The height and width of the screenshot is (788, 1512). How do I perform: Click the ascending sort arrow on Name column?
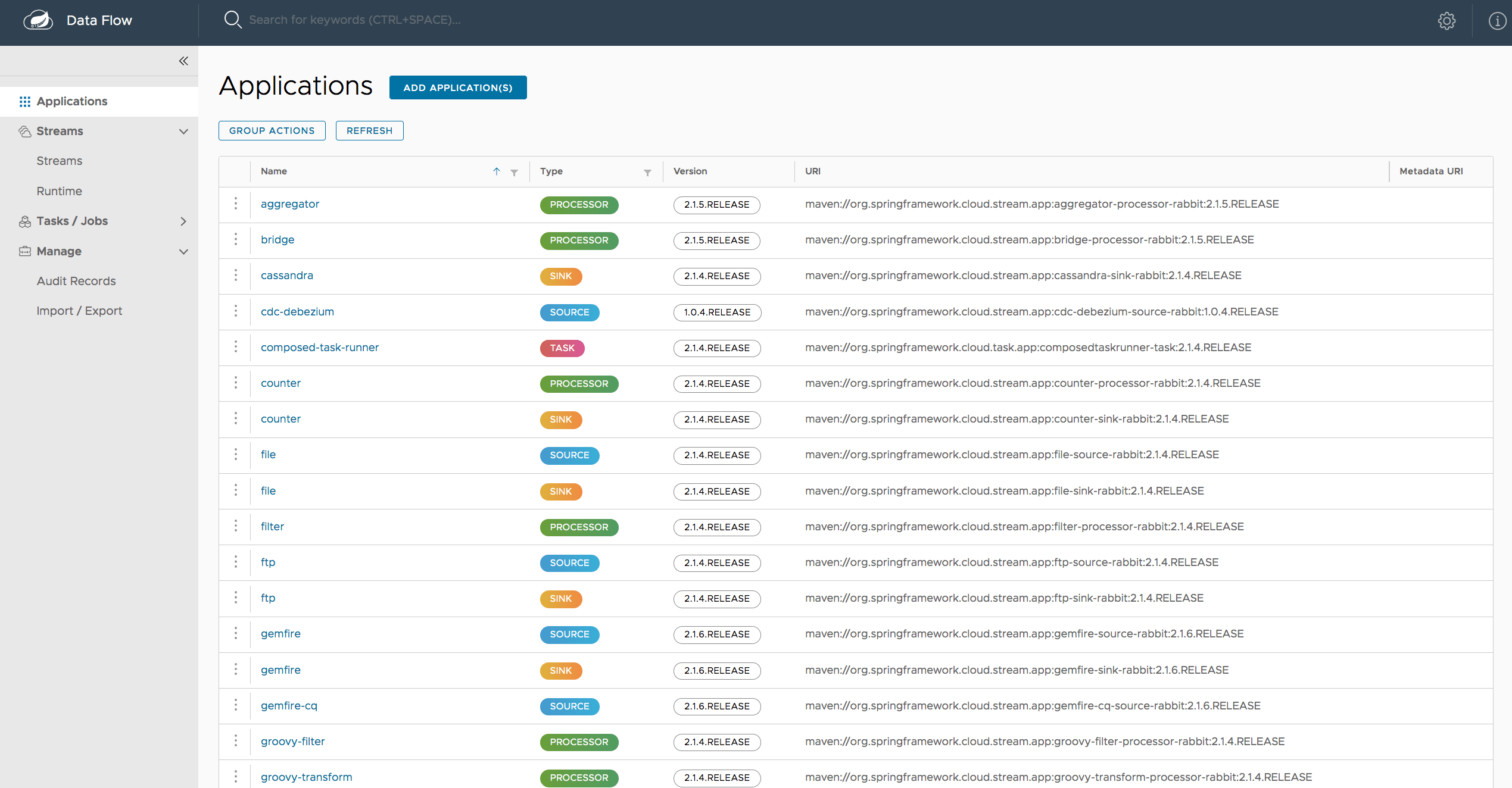(496, 171)
